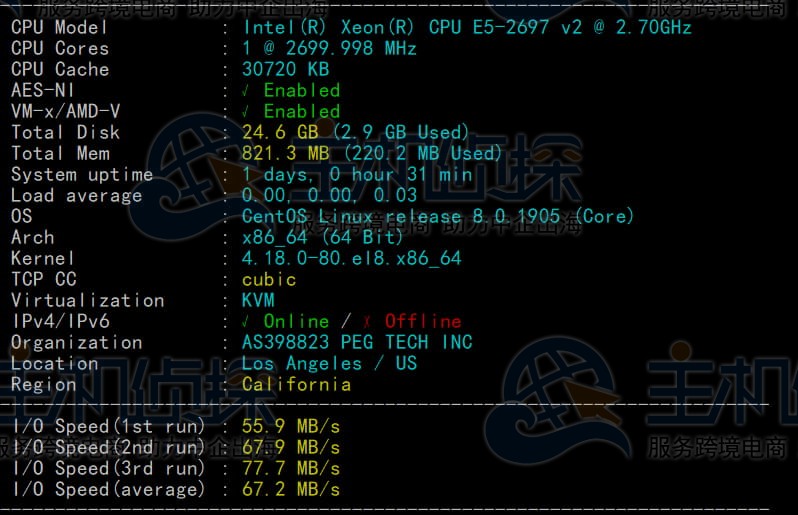Select the value '821.3 MB (220.2 MB Used)'
Viewport: 798px width, 515px height.
pyautogui.click(x=372, y=153)
